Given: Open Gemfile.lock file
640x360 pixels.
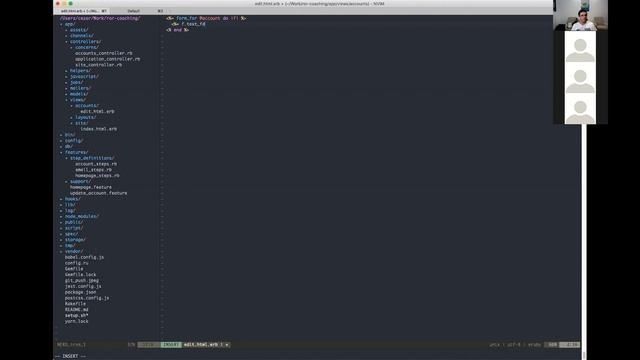Looking at the screenshot, I should (x=80, y=275).
